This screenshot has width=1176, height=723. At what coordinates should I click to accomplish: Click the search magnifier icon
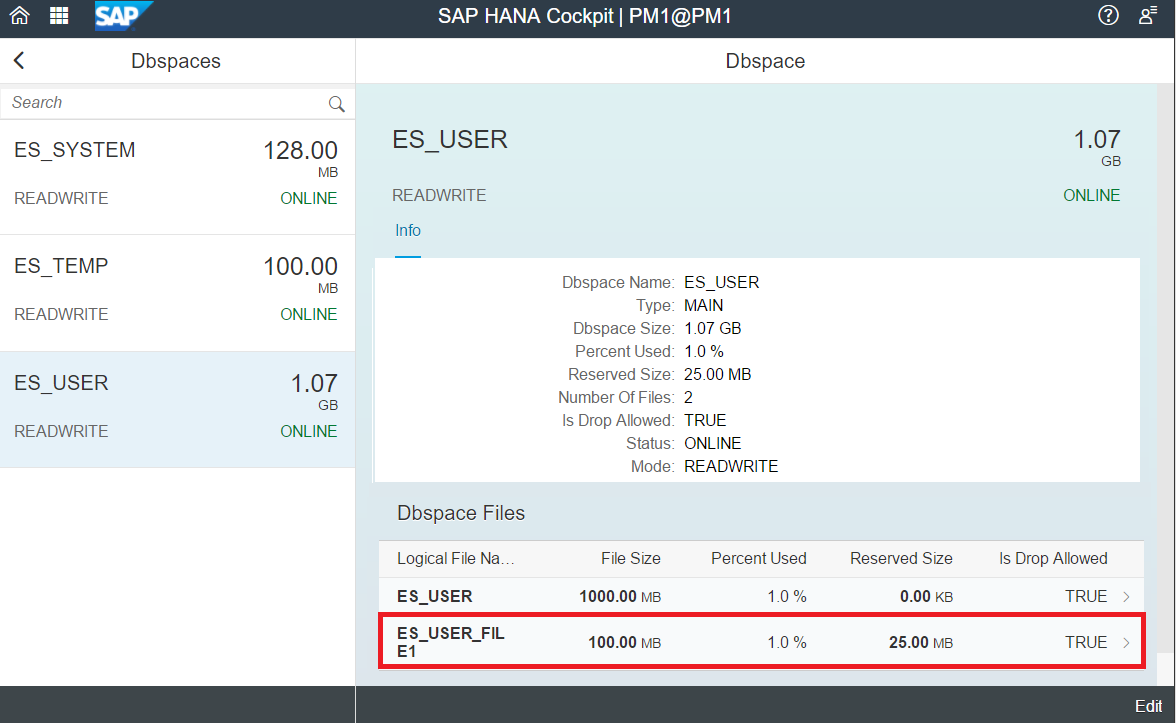click(x=337, y=104)
